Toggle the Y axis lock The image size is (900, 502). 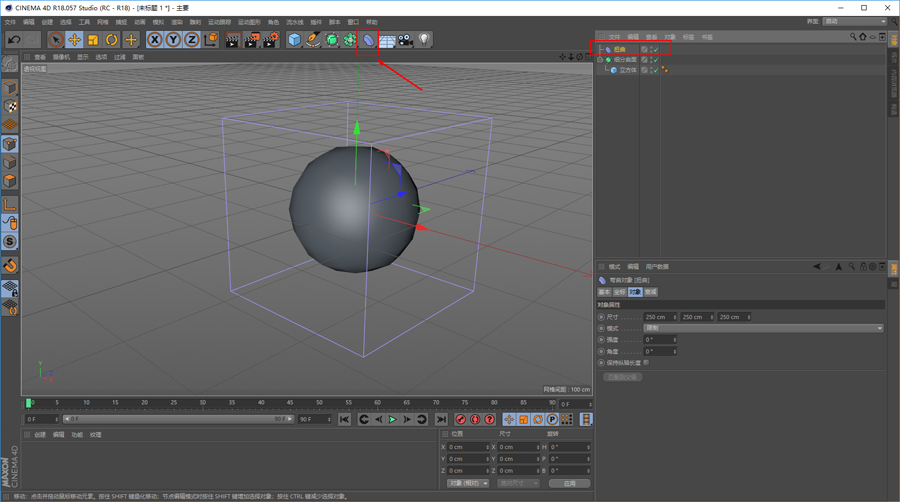point(173,40)
